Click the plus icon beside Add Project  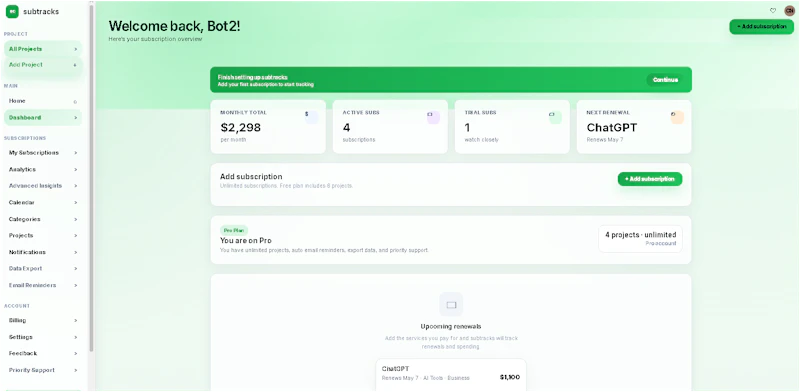pyautogui.click(x=75, y=65)
